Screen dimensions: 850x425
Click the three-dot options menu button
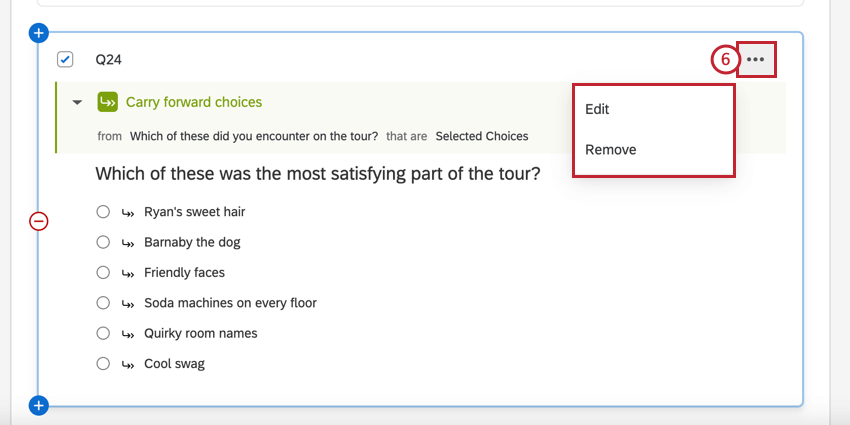pos(756,60)
